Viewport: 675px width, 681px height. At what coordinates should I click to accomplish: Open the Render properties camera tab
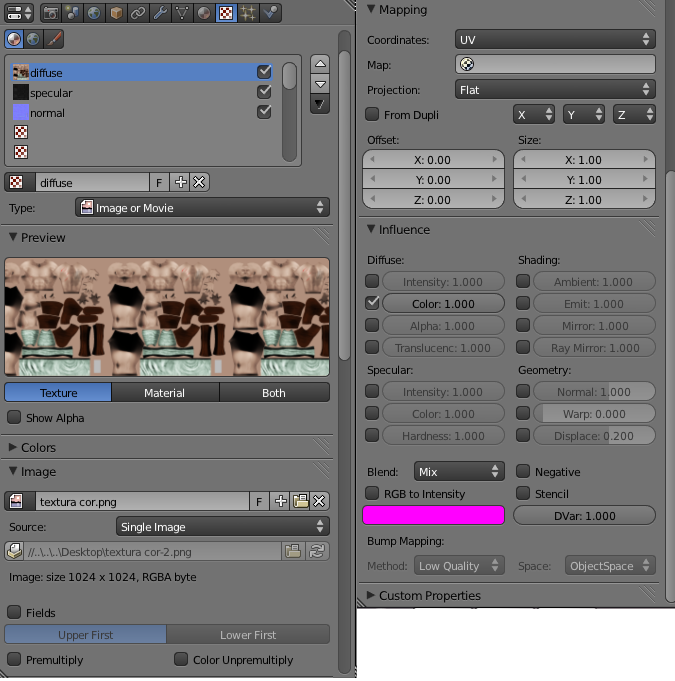coord(51,13)
